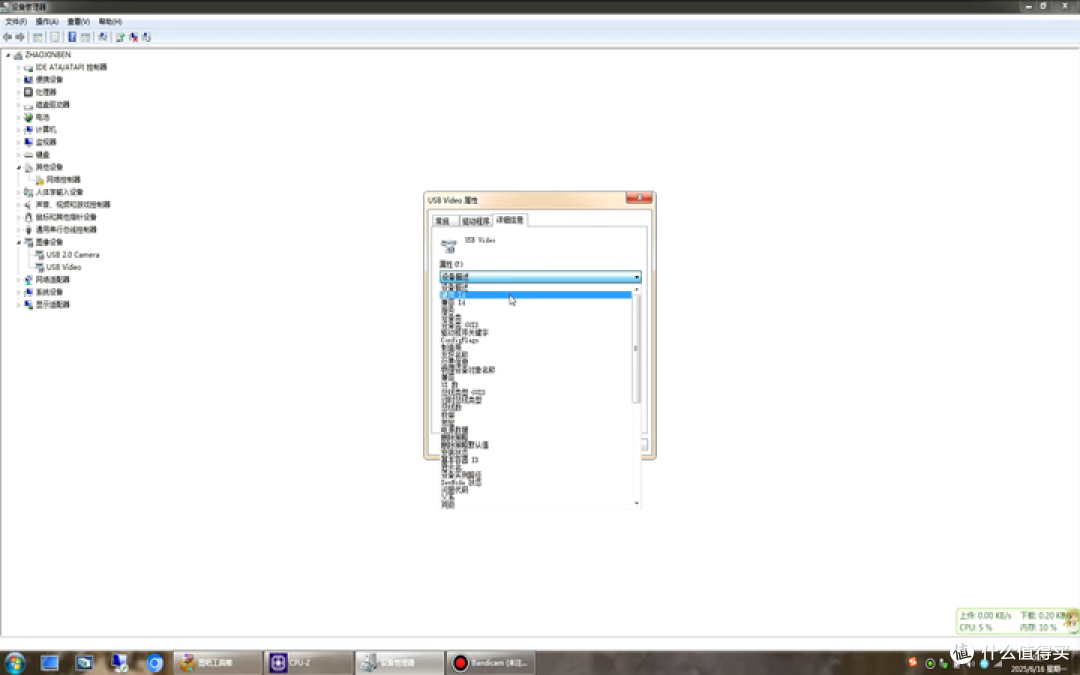Click the 处理器 processor icon in tree

click(28, 92)
